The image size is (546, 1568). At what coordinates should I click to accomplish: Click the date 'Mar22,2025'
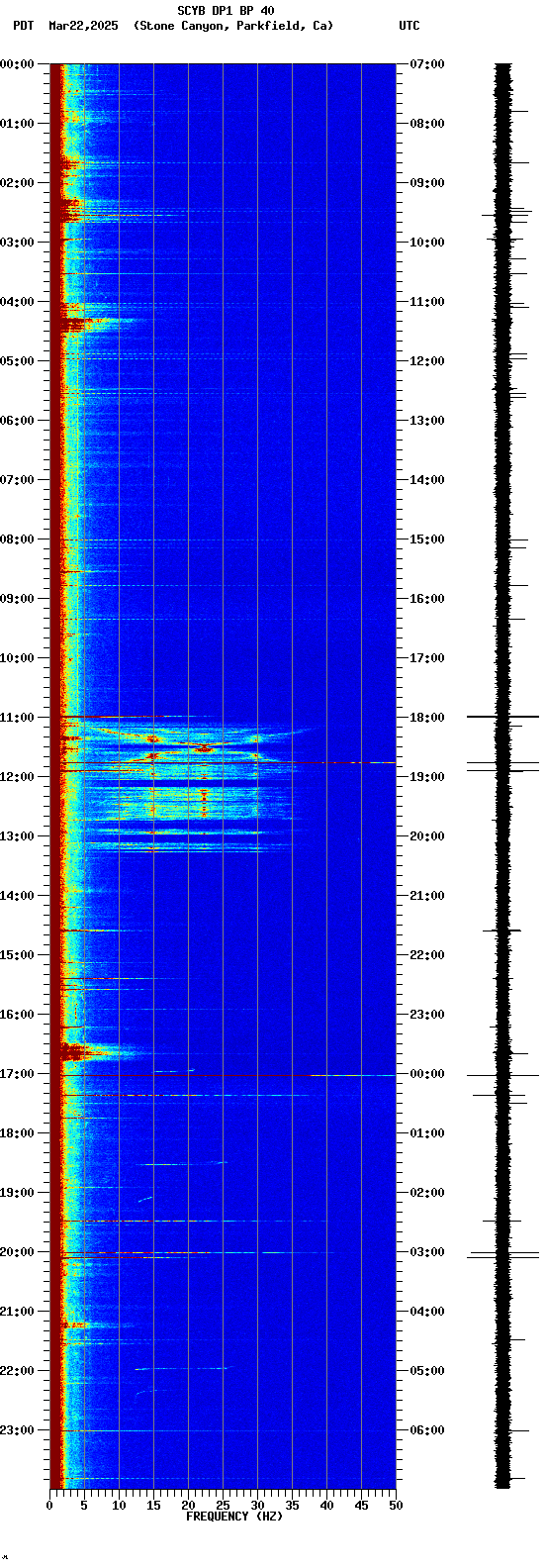click(82, 26)
